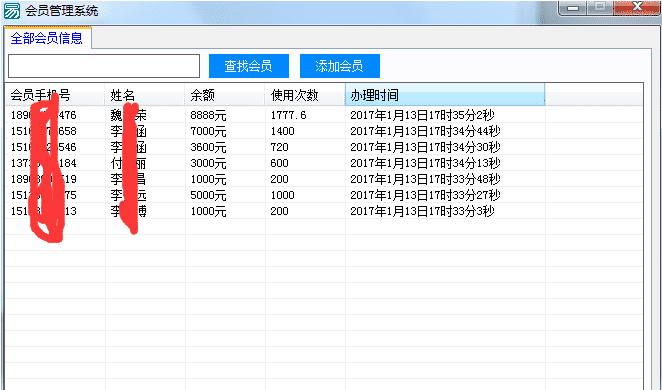Select time 2017年1月13日17时34分13秒
Viewport: 662px width, 390px height.
[425, 163]
